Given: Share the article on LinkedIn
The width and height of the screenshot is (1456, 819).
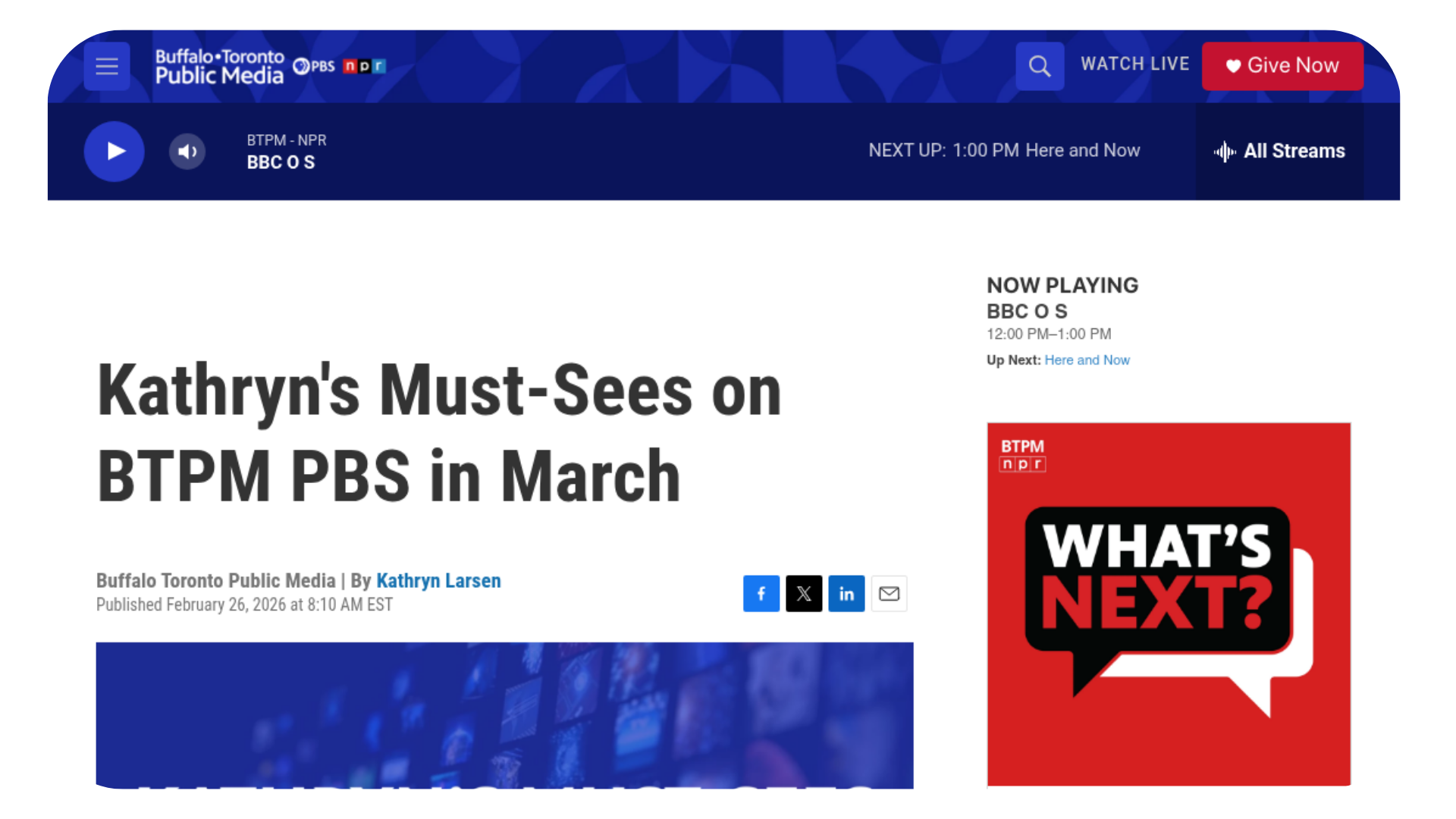Looking at the screenshot, I should pos(846,594).
